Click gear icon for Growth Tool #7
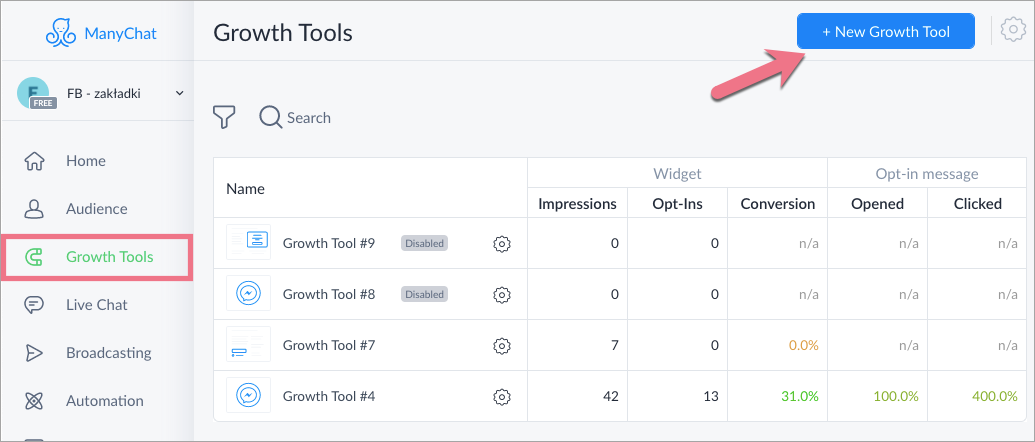Screen dimensions: 1035x442 [502, 346]
